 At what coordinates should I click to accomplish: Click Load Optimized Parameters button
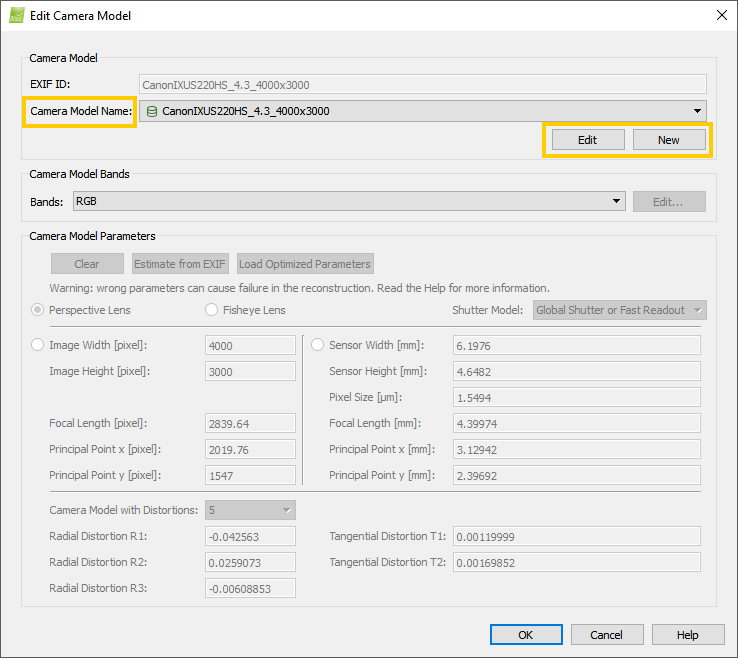305,264
